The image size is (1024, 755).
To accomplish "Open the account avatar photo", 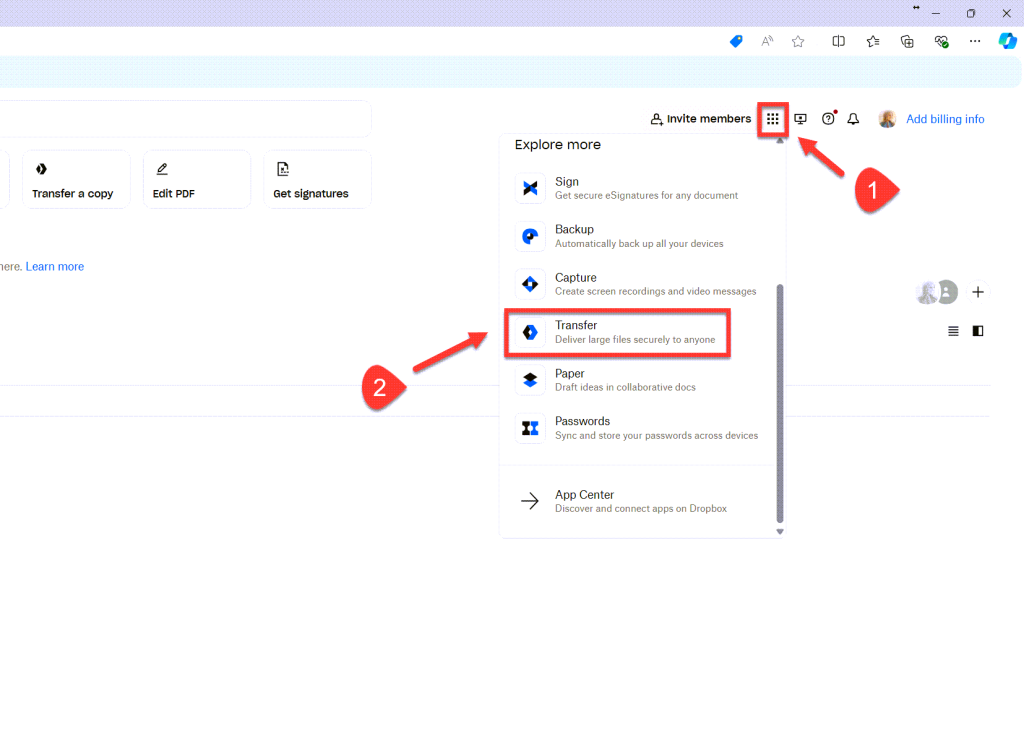I will pos(887,119).
